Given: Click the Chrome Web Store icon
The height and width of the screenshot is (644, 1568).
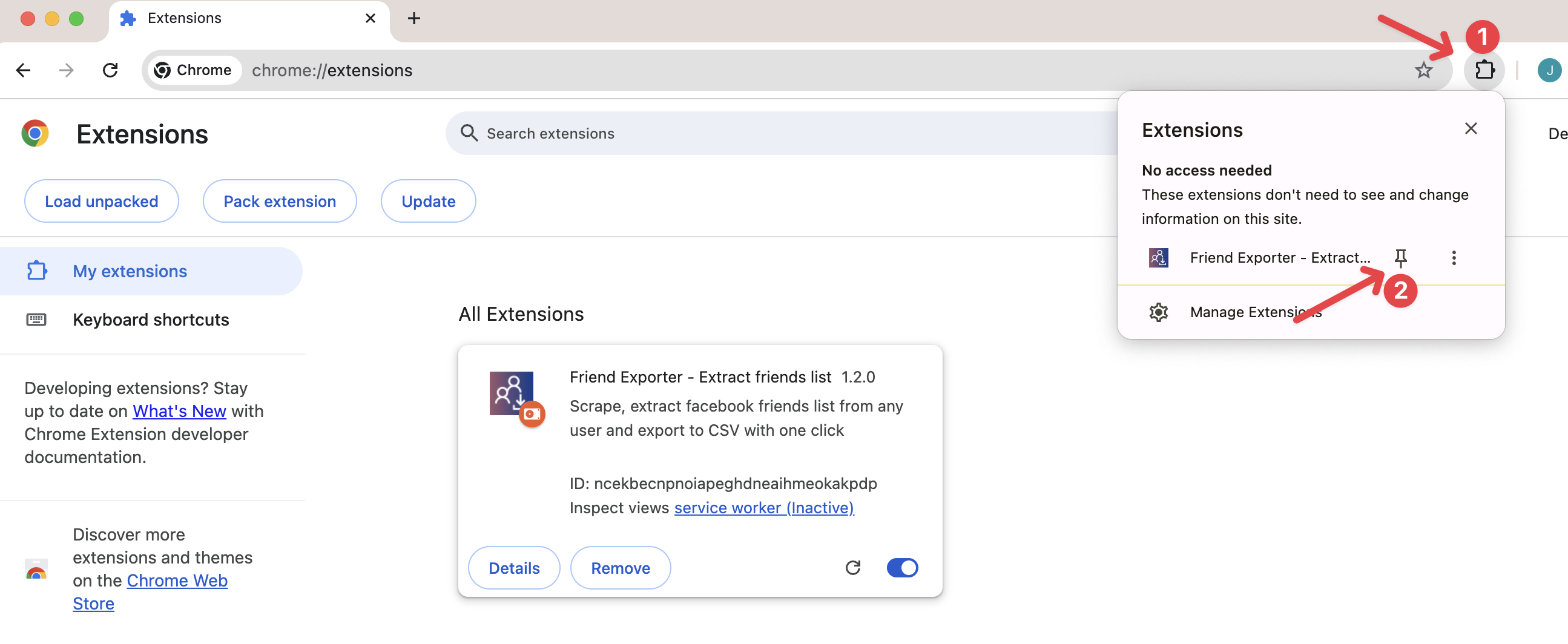Looking at the screenshot, I should (36, 569).
